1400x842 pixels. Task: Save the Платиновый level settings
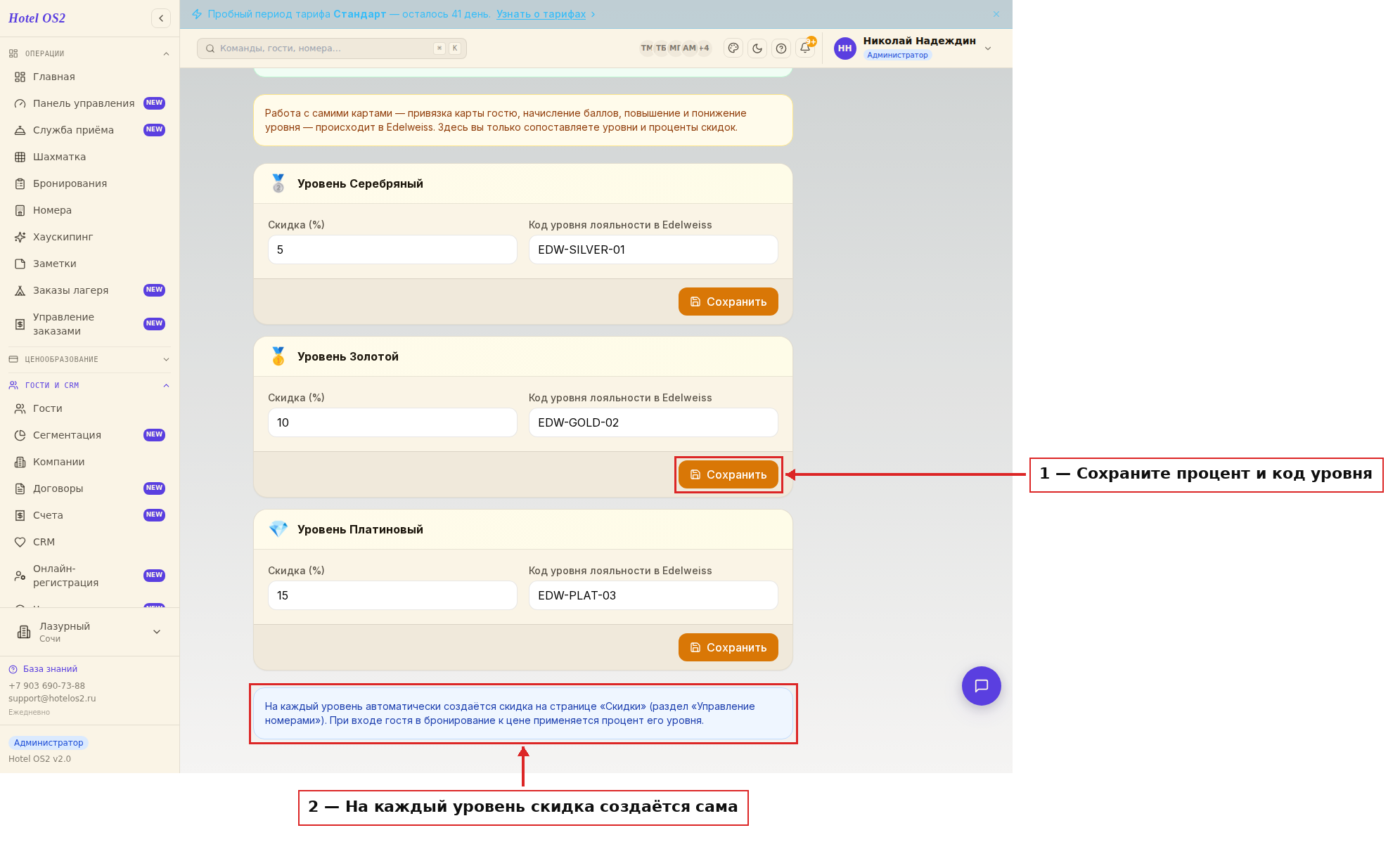pyautogui.click(x=728, y=647)
